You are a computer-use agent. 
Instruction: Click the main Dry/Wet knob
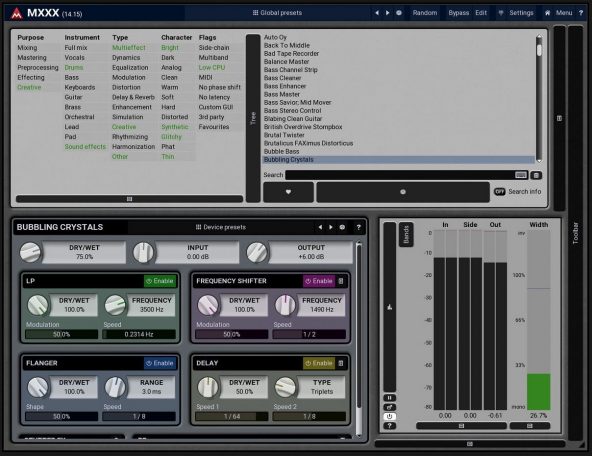tap(30, 253)
